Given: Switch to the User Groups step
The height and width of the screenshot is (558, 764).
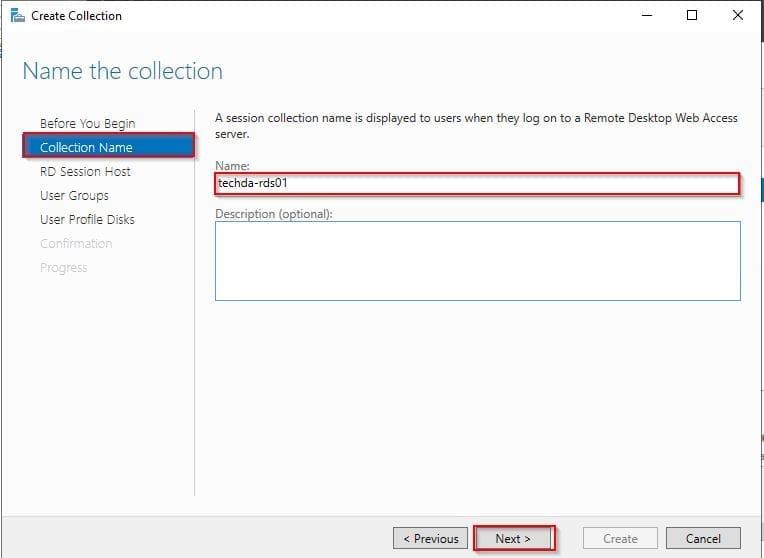Looking at the screenshot, I should click(74, 195).
